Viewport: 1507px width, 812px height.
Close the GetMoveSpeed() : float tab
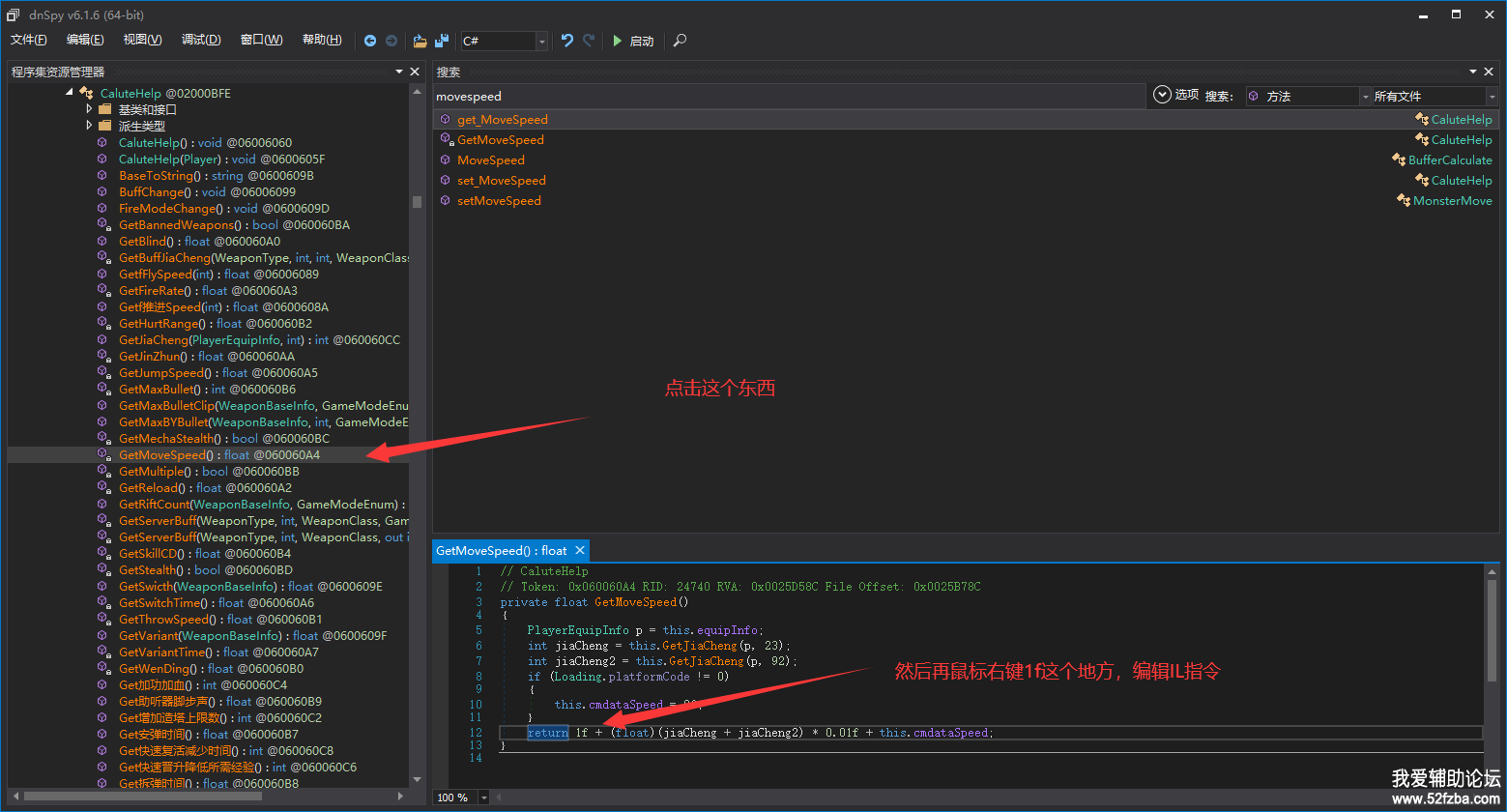(x=579, y=550)
